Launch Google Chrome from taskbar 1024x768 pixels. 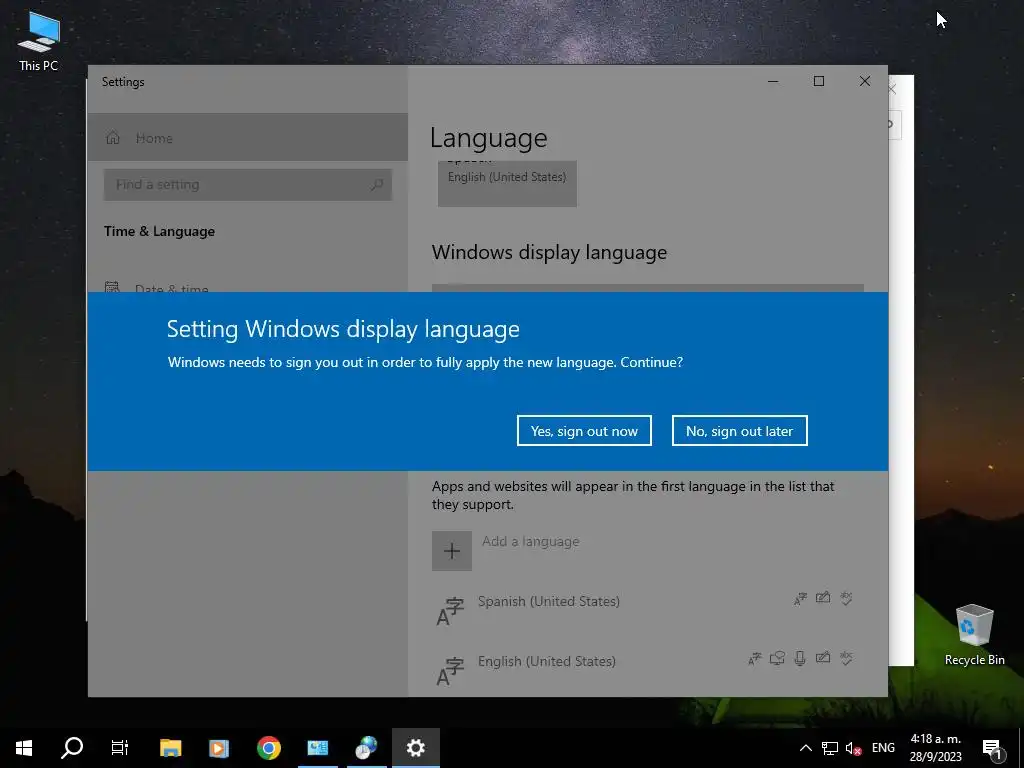[x=268, y=748]
